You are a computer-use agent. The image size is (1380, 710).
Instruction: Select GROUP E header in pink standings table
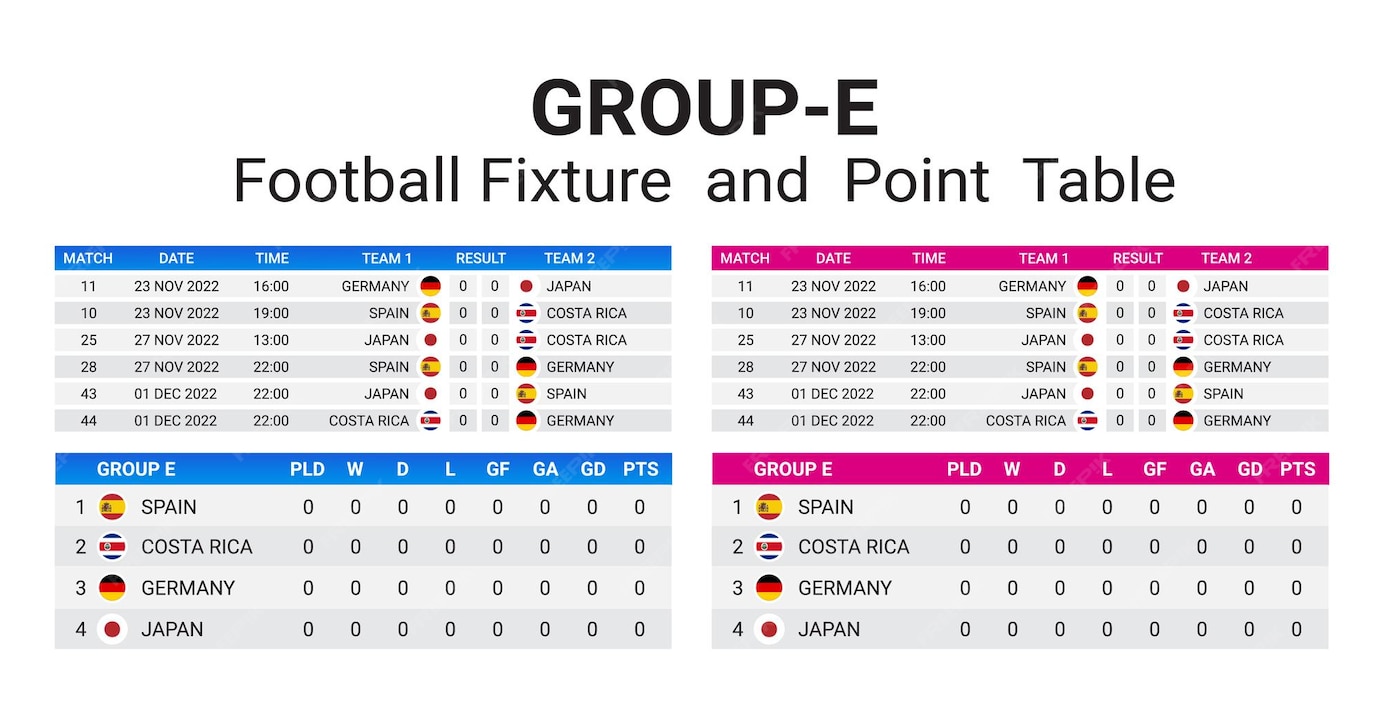pyautogui.click(x=792, y=469)
